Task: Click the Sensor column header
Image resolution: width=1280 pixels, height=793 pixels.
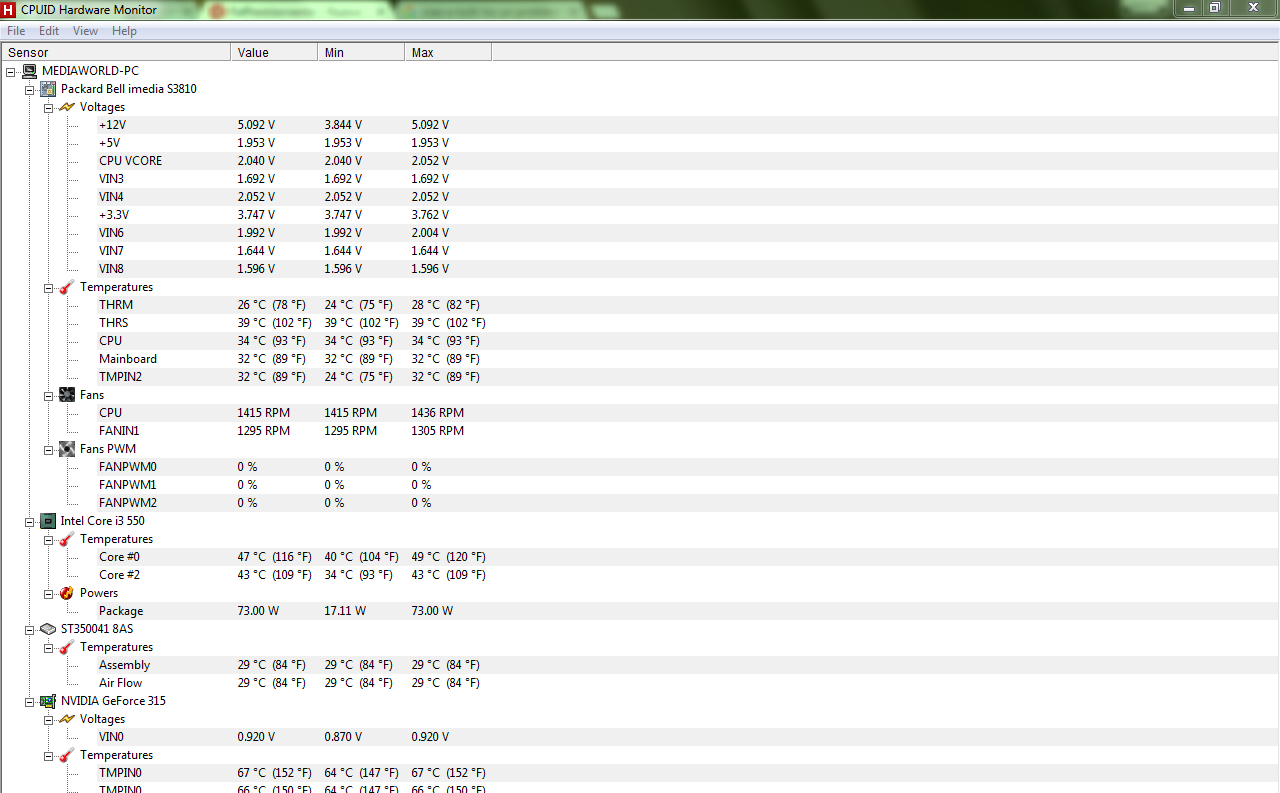Action: (x=116, y=52)
